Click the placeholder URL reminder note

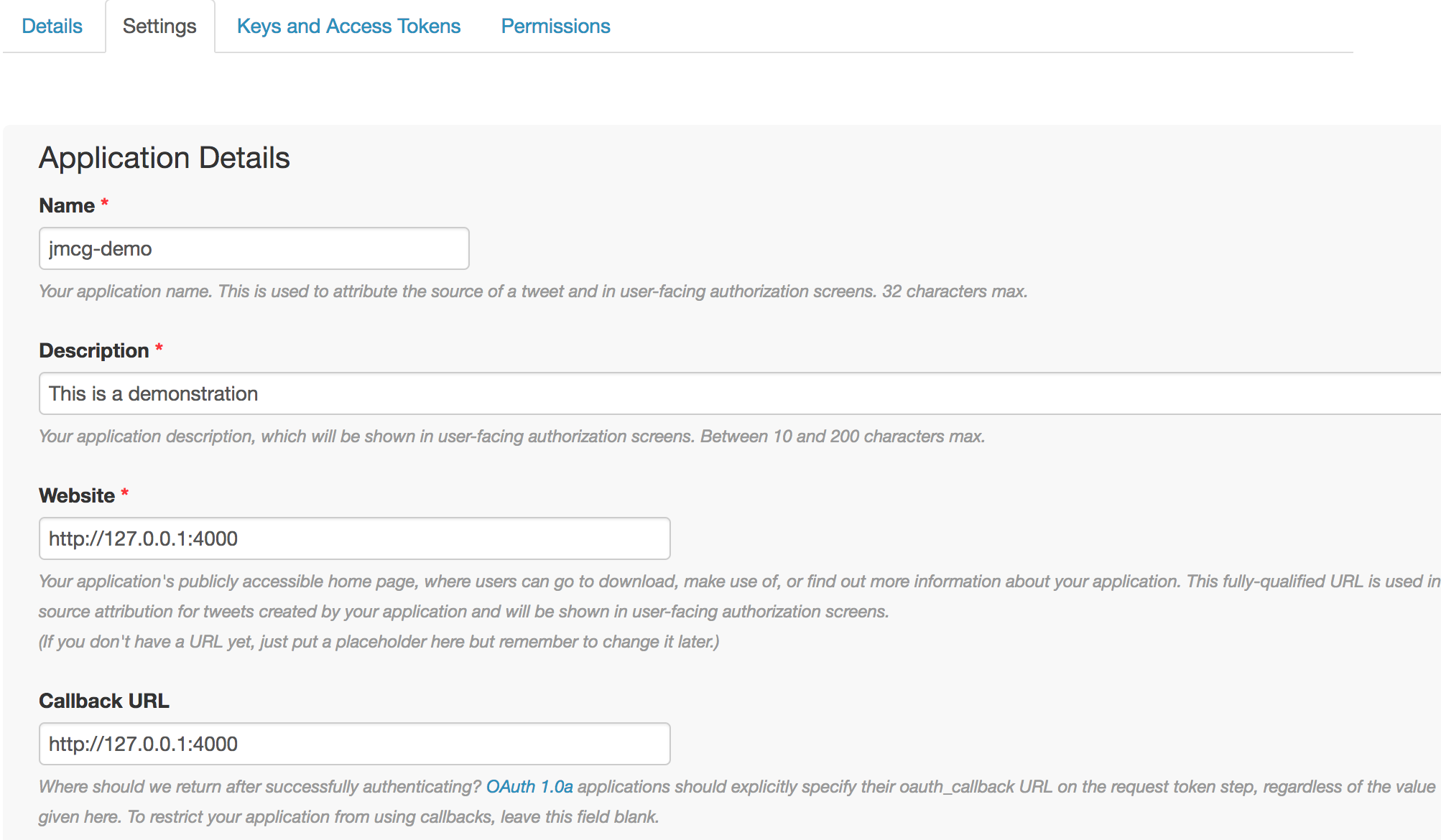(x=379, y=642)
